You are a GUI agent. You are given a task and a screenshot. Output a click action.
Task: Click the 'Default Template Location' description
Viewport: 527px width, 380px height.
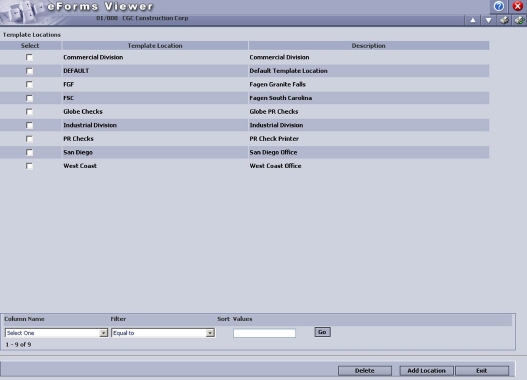(288, 71)
